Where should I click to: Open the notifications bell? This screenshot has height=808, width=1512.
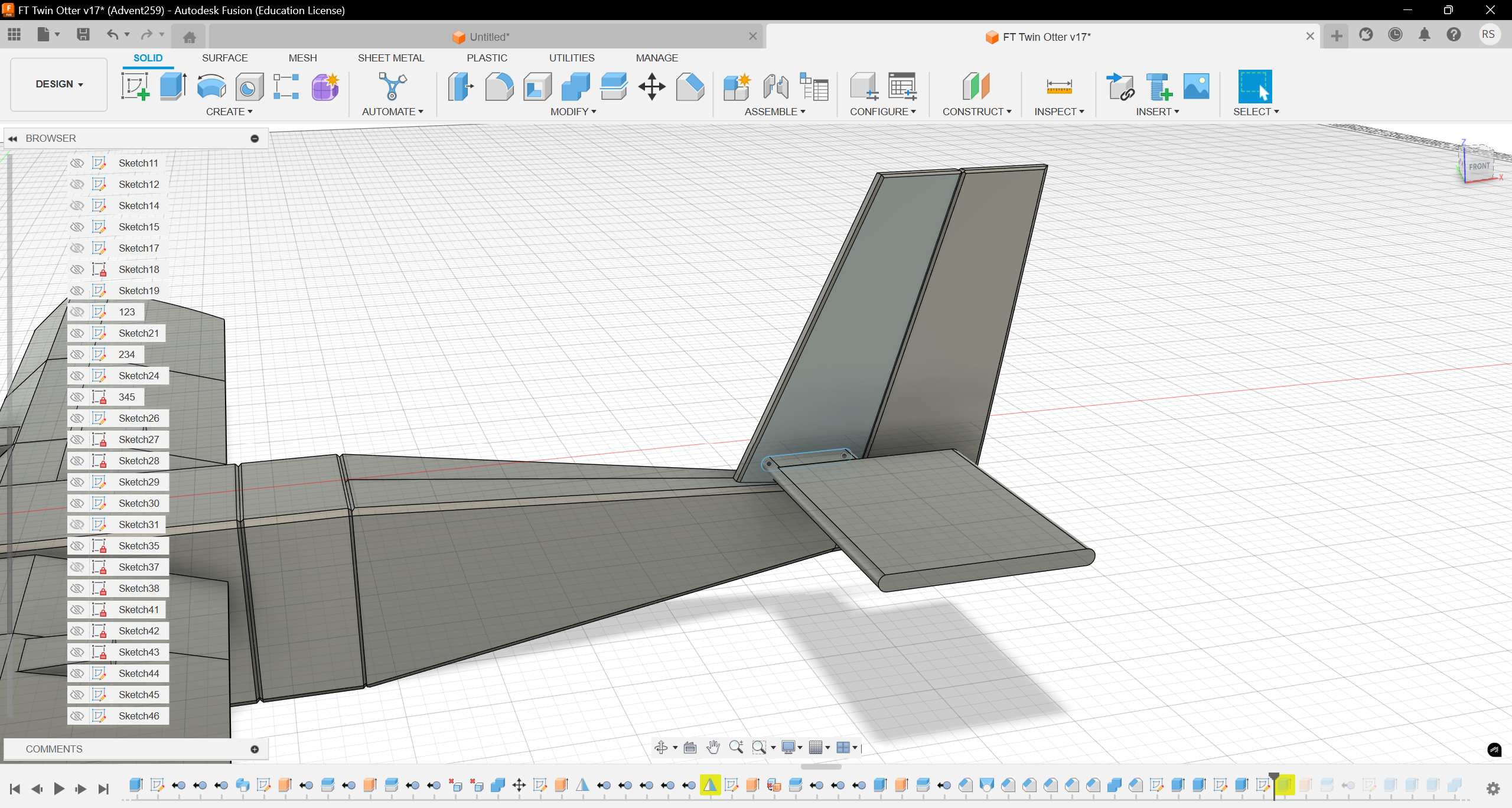1425,35
